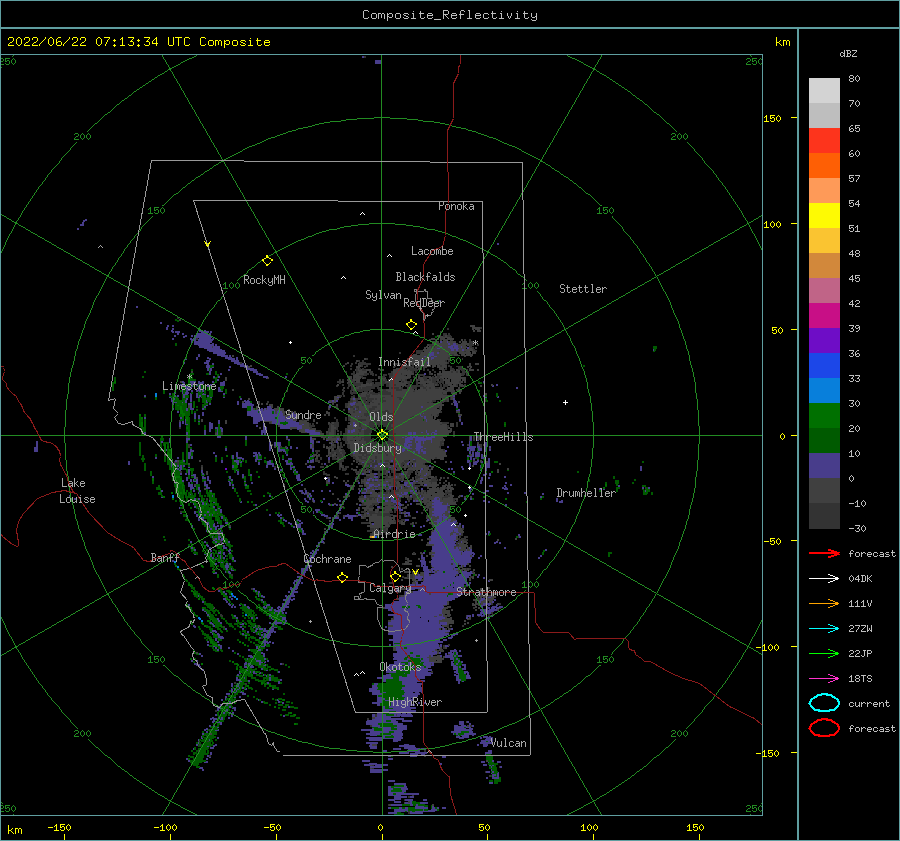The width and height of the screenshot is (900, 841).
Task: Select the yellow 54 dBZ color swatch
Action: tap(824, 215)
